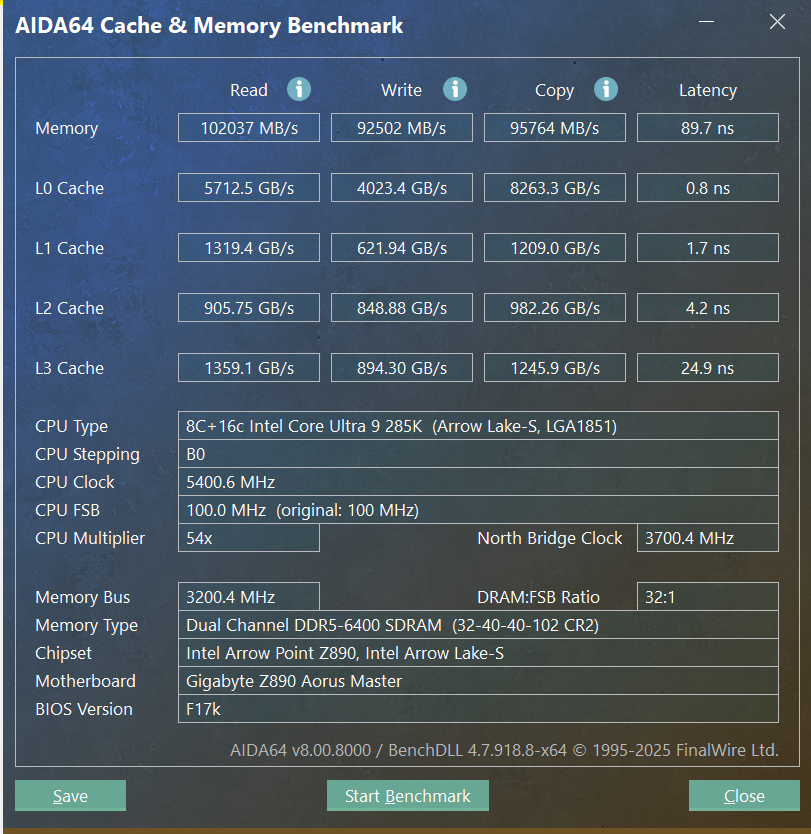Viewport: 811px width, 834px height.
Task: Click the Close button at the bottom
Action: click(743, 796)
